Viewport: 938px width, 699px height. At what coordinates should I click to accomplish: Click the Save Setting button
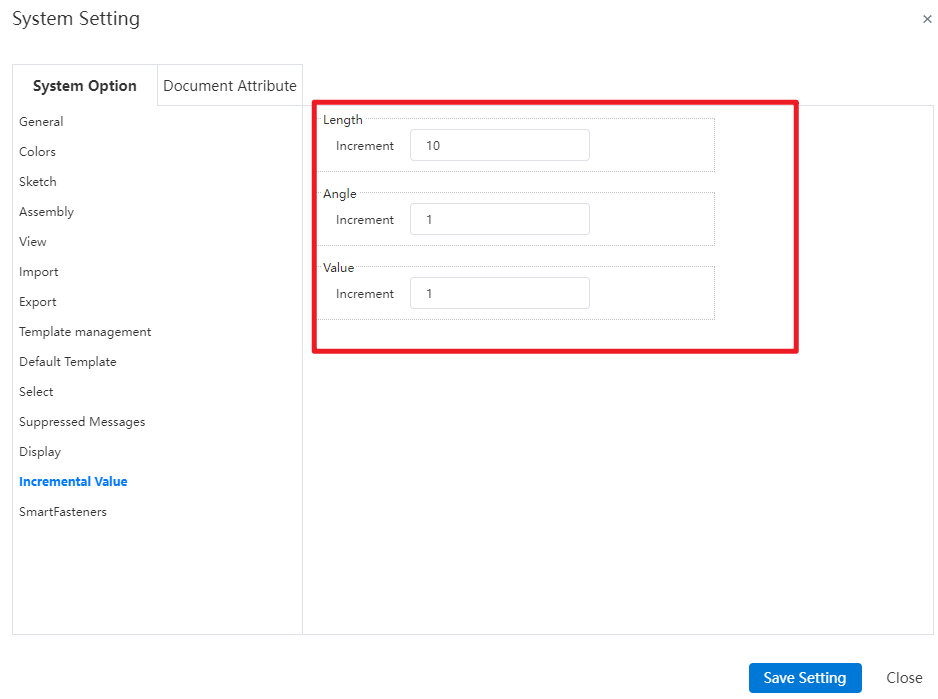click(x=805, y=677)
